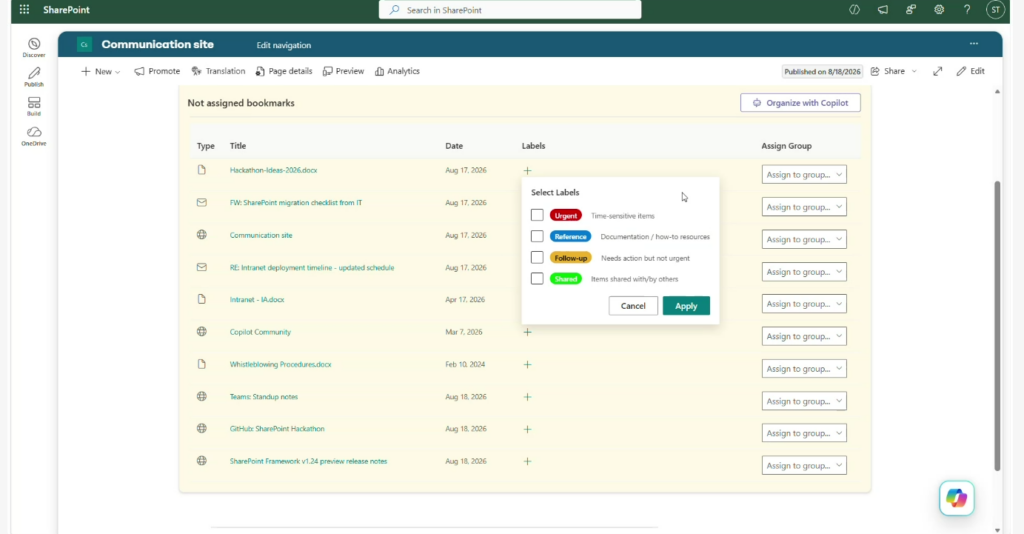This screenshot has width=1024, height=534.
Task: Select the yellow Follow-up label badge
Action: [x=570, y=258]
